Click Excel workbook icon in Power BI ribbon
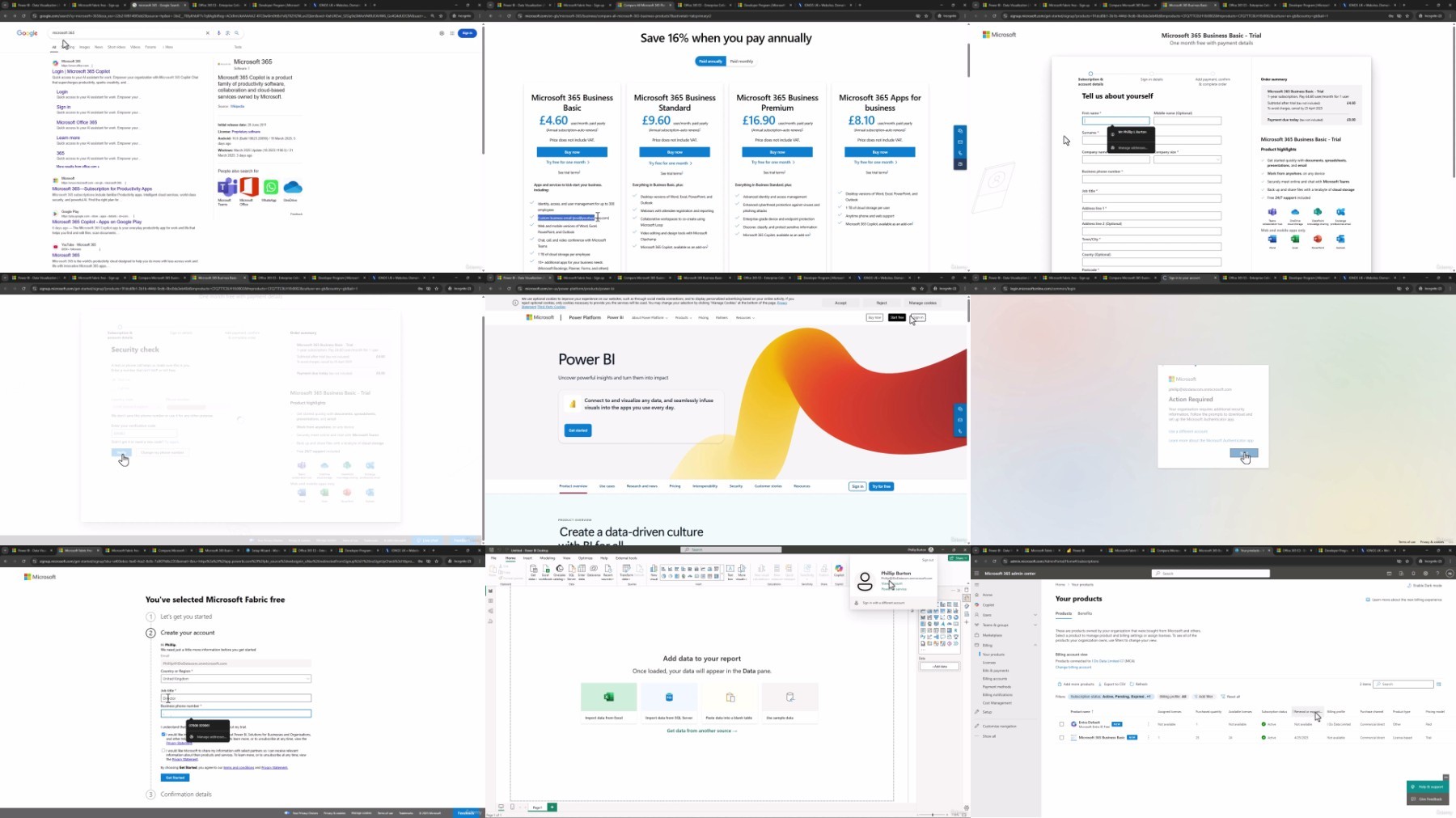The width and height of the screenshot is (1456, 818). pyautogui.click(x=545, y=570)
